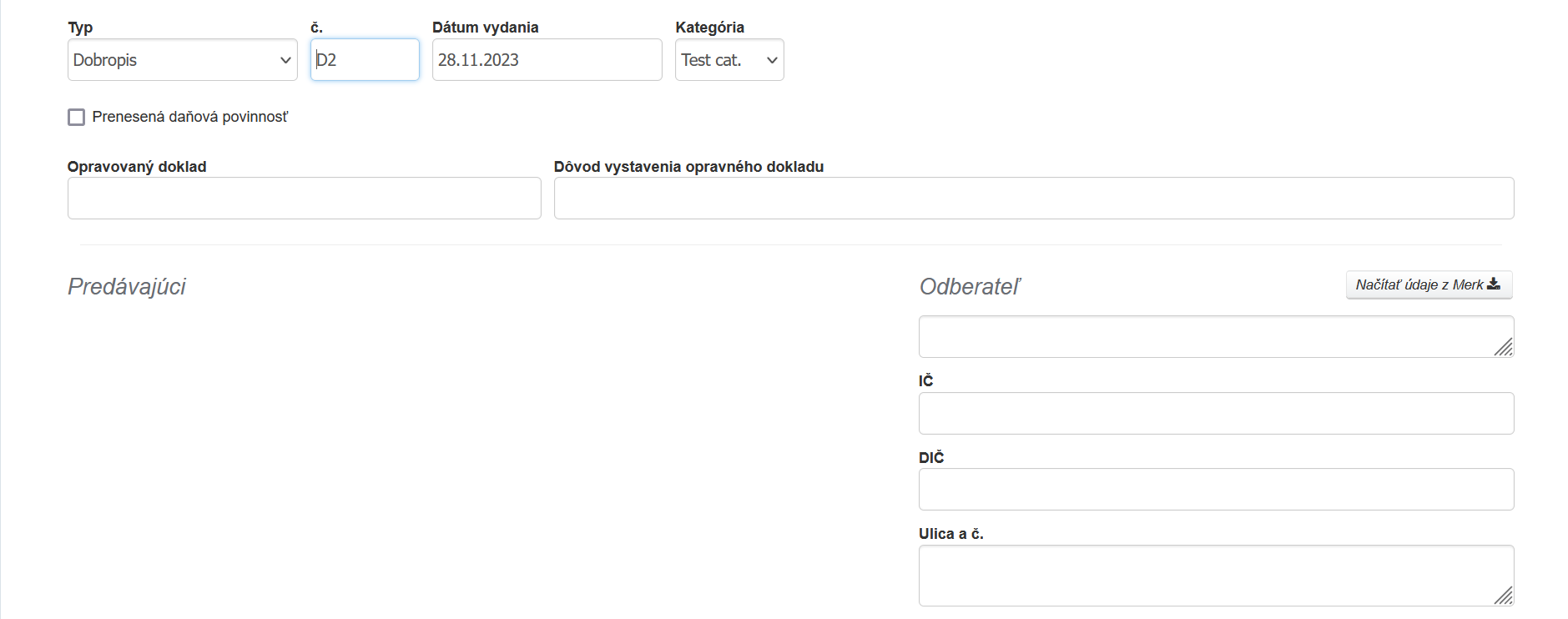The image size is (1568, 619).
Task: Click the Kategória label
Action: tap(709, 28)
